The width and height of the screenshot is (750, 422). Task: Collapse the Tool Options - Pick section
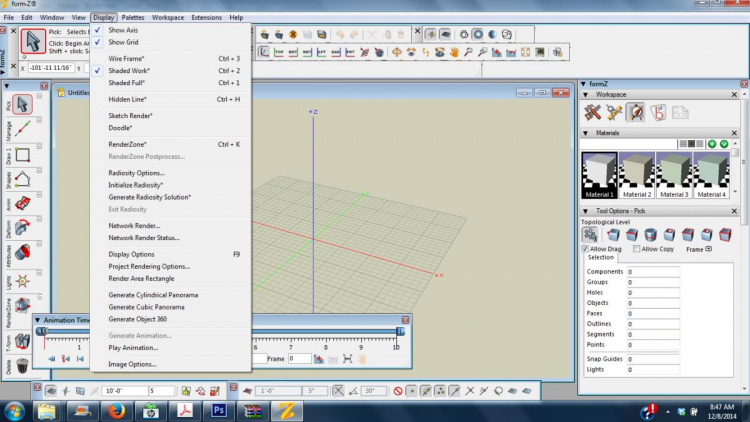(x=588, y=211)
